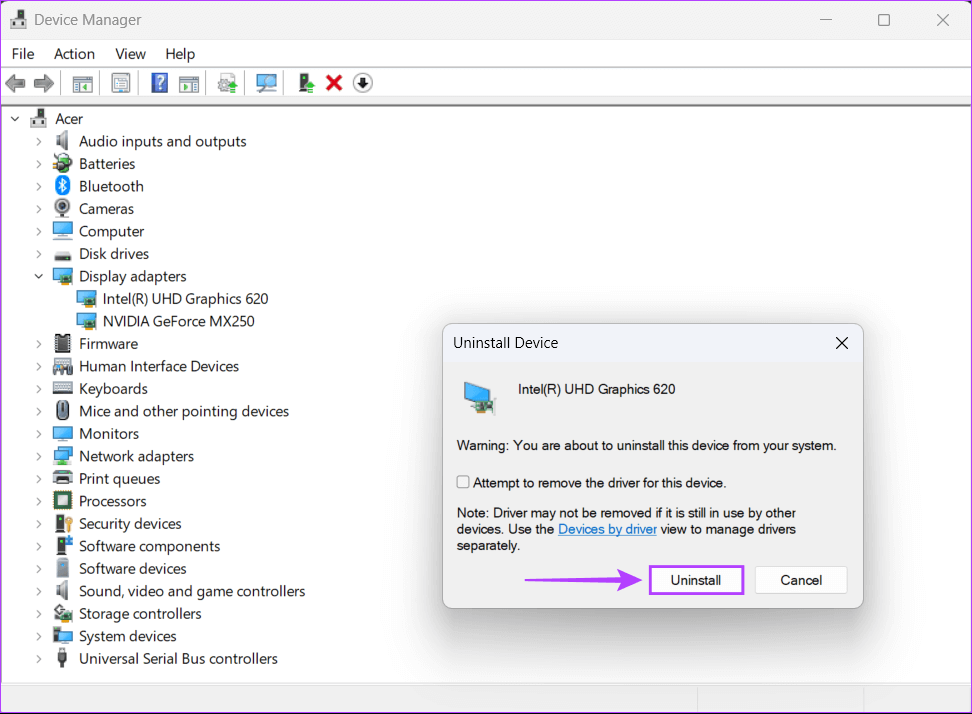Click the red X Uninstall device icon
This screenshot has width=972, height=714.
pyautogui.click(x=334, y=82)
